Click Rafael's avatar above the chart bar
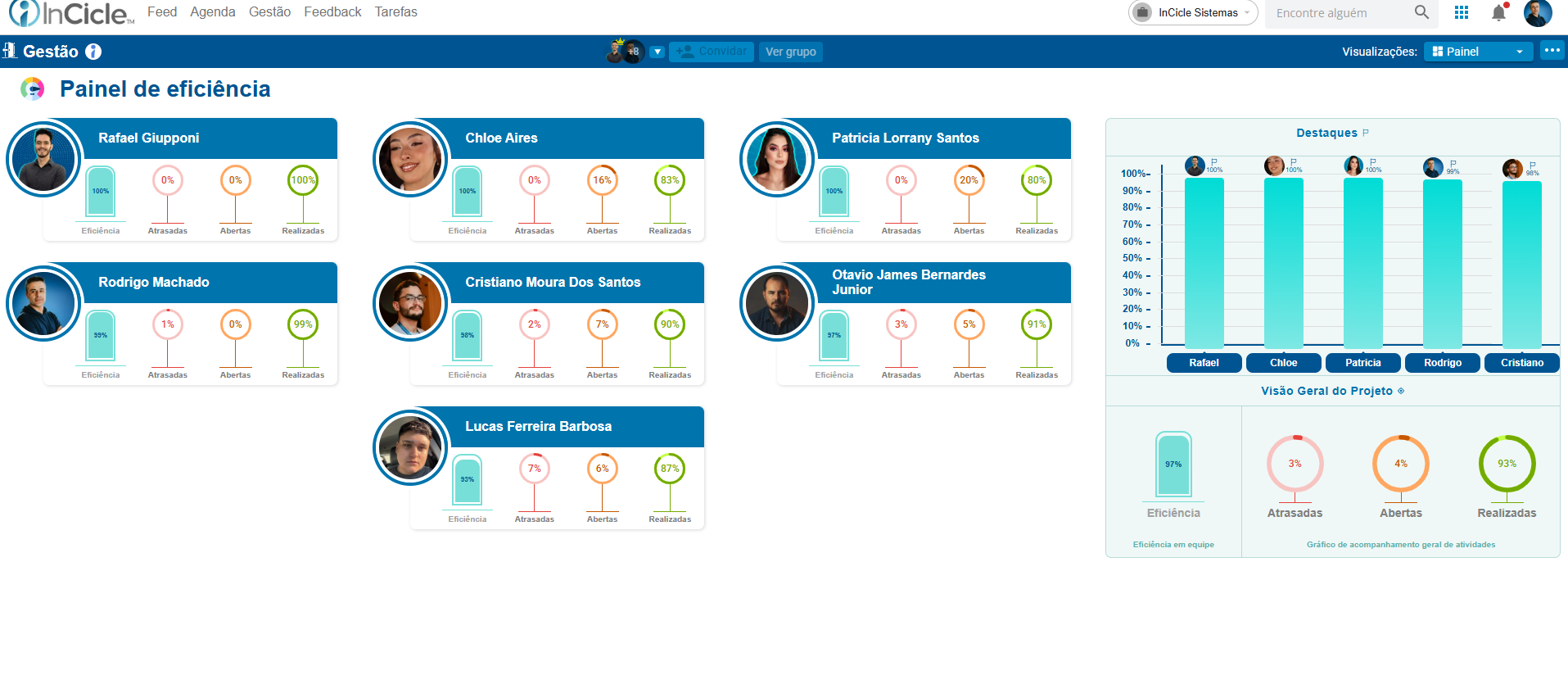 pos(1195,165)
